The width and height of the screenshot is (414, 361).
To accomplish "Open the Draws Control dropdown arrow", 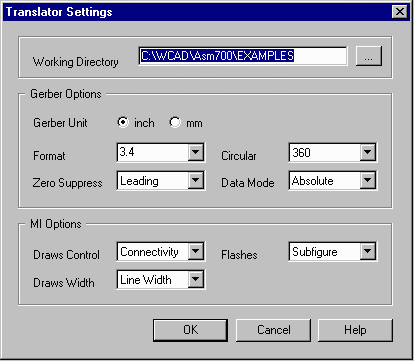I will click(195, 251).
